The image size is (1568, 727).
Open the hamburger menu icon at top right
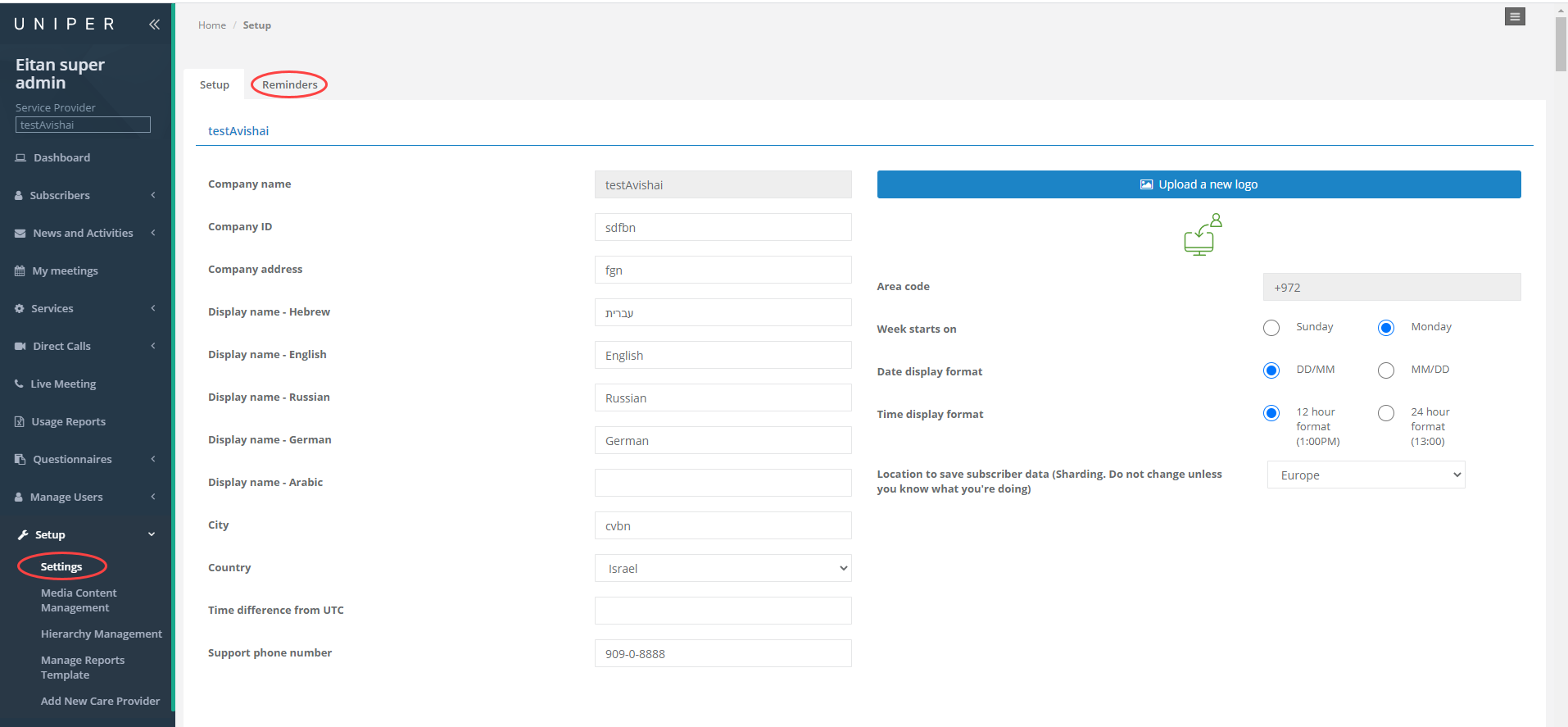coord(1515,16)
